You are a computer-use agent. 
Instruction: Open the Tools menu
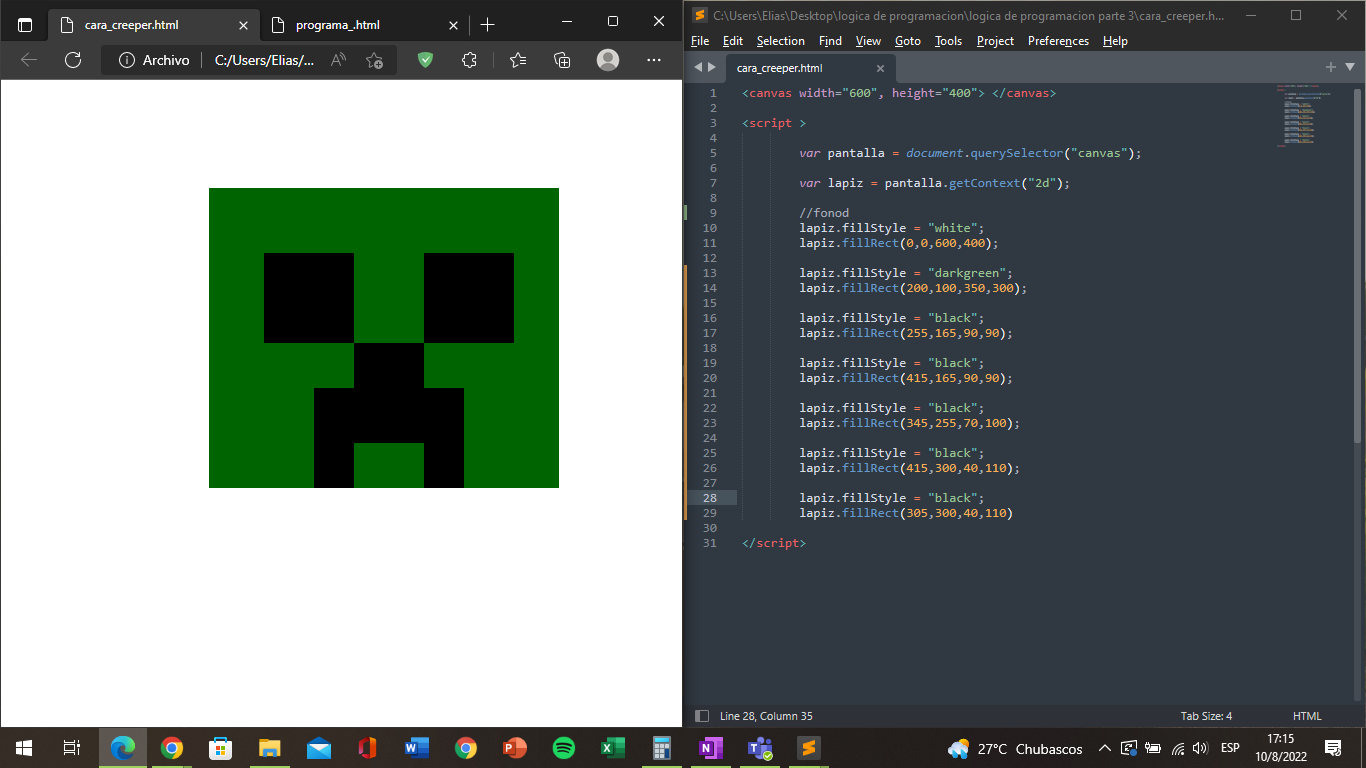pyautogui.click(x=948, y=41)
